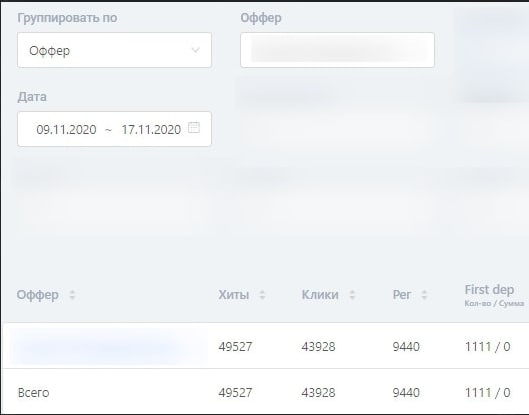Image resolution: width=529 pixels, height=415 pixels.
Task: Click the Группировать по label
Action: tap(67, 18)
